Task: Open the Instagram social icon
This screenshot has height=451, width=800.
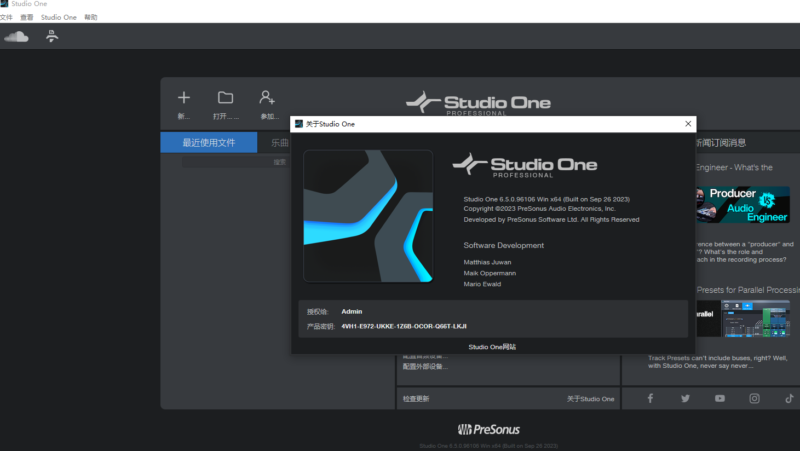Action: tap(755, 398)
